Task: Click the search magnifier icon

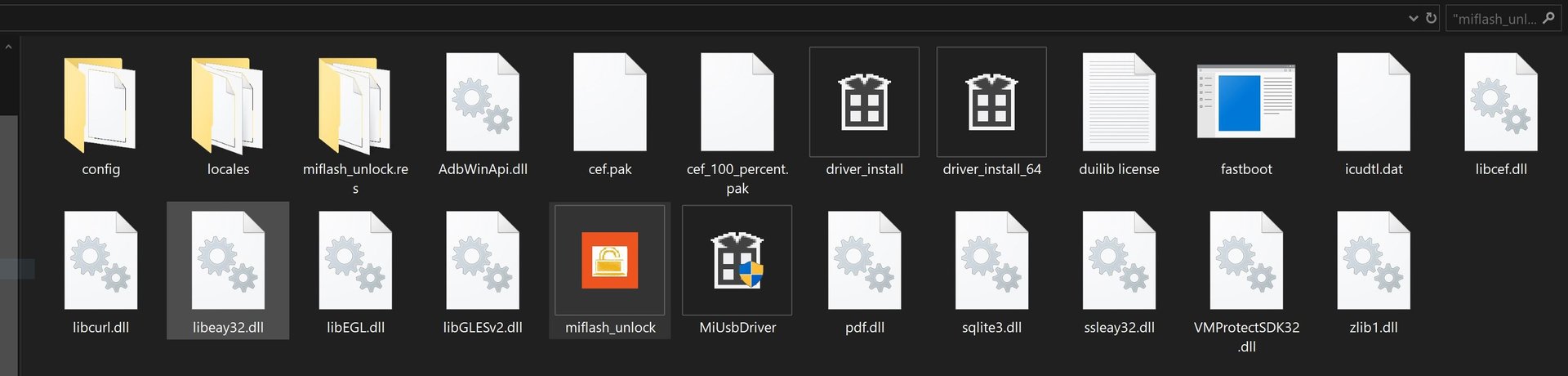Action: tap(1548, 18)
